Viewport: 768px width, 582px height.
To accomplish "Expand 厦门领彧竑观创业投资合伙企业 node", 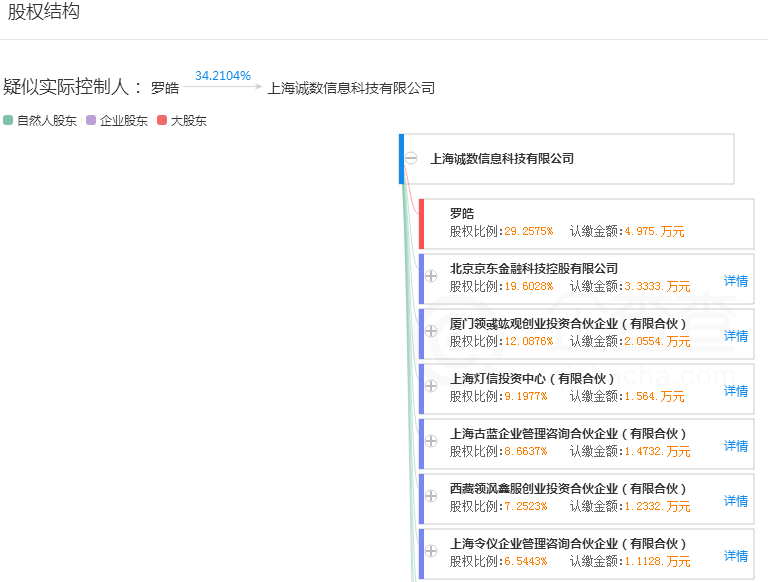I will click(x=431, y=331).
